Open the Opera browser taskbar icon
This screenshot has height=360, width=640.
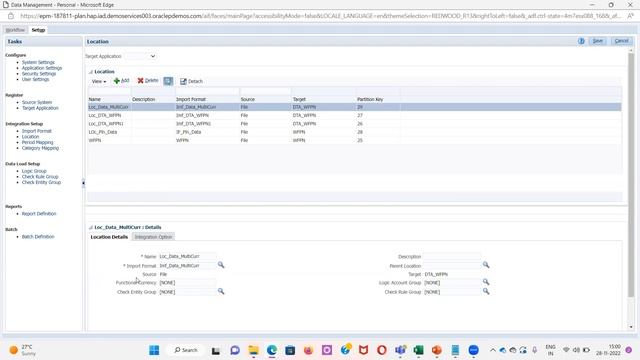pos(382,350)
